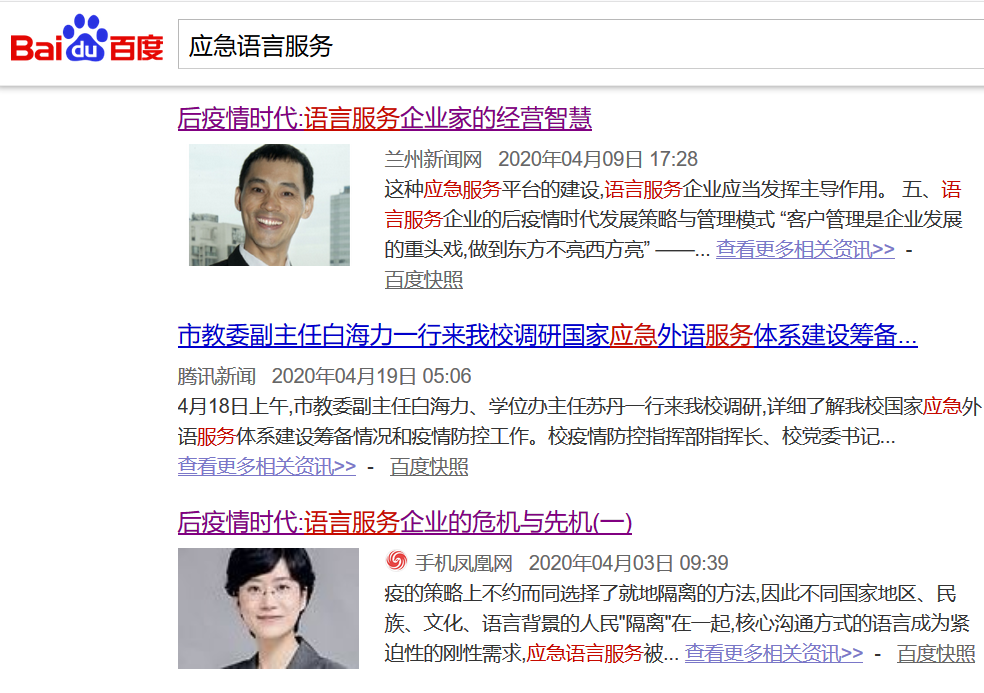
Task: Click the red 手机凤凰网 swirl icon
Action: (x=397, y=562)
